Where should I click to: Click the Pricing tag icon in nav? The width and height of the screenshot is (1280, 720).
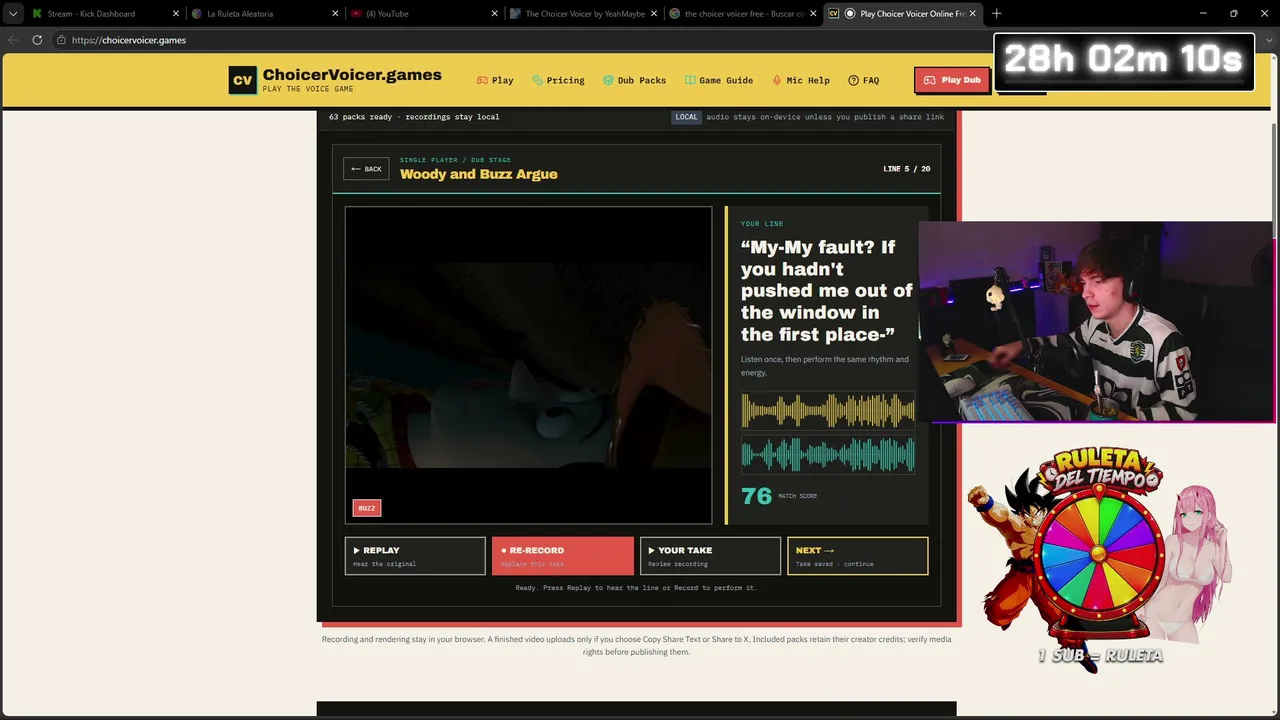[538, 80]
